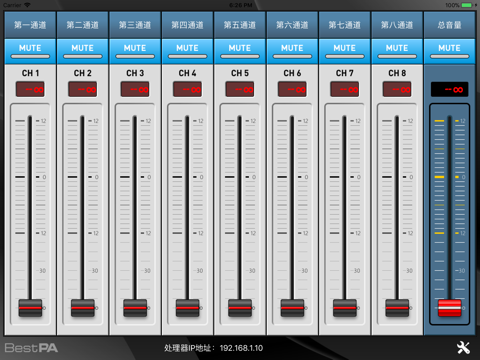
Task: Select the 第六通道 channel name header
Action: pos(292,25)
